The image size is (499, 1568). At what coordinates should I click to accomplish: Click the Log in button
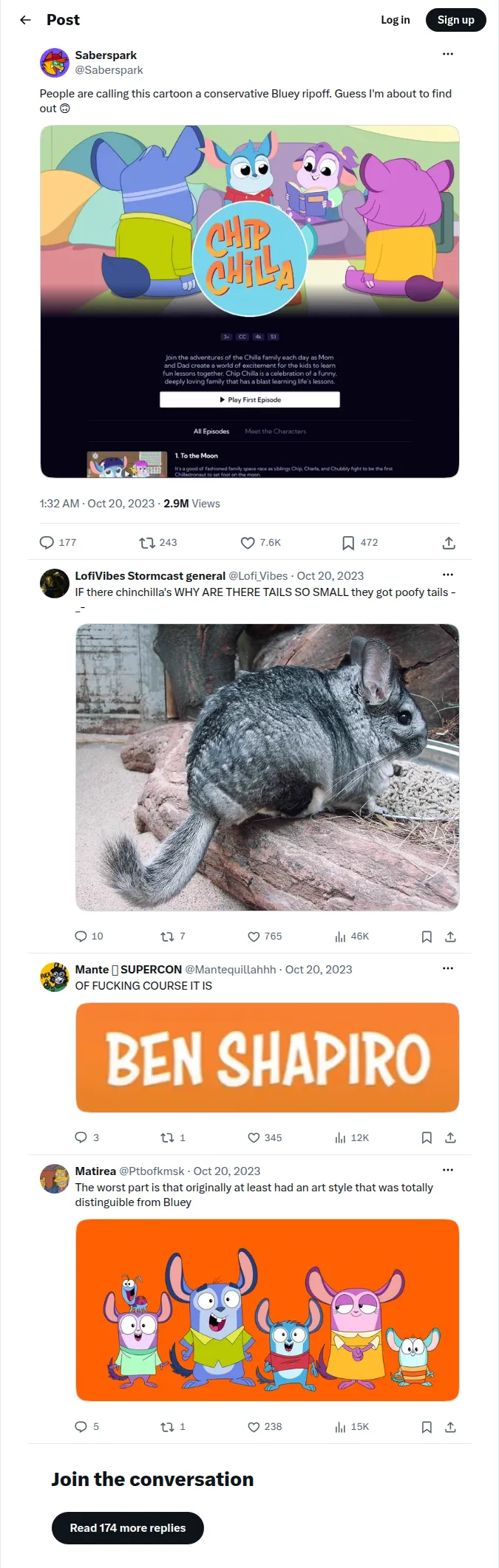tap(396, 20)
